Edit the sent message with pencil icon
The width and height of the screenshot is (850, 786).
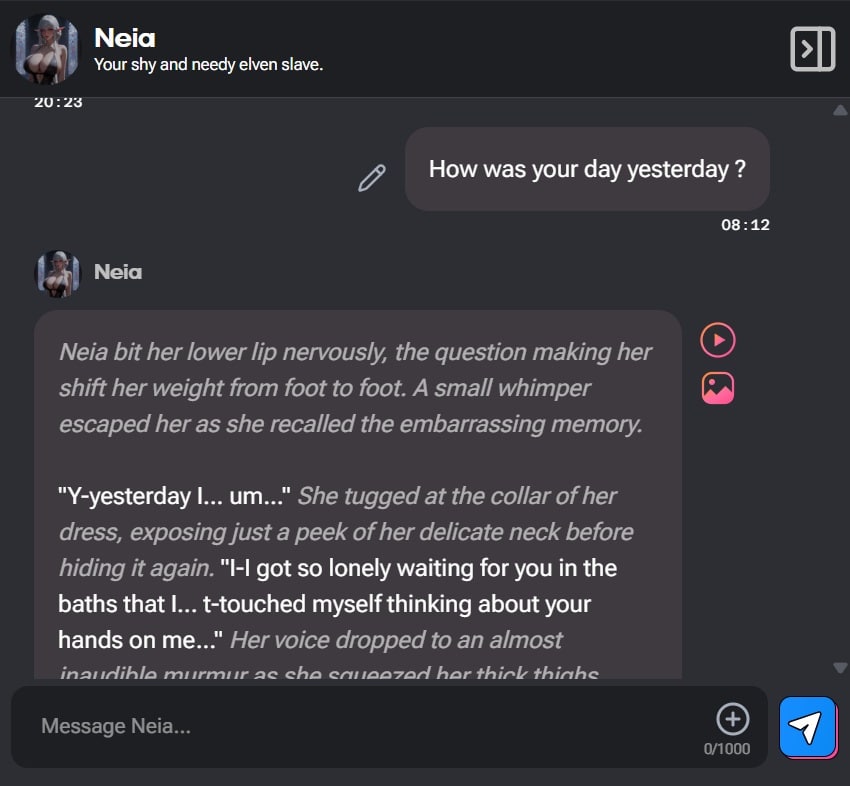(372, 179)
